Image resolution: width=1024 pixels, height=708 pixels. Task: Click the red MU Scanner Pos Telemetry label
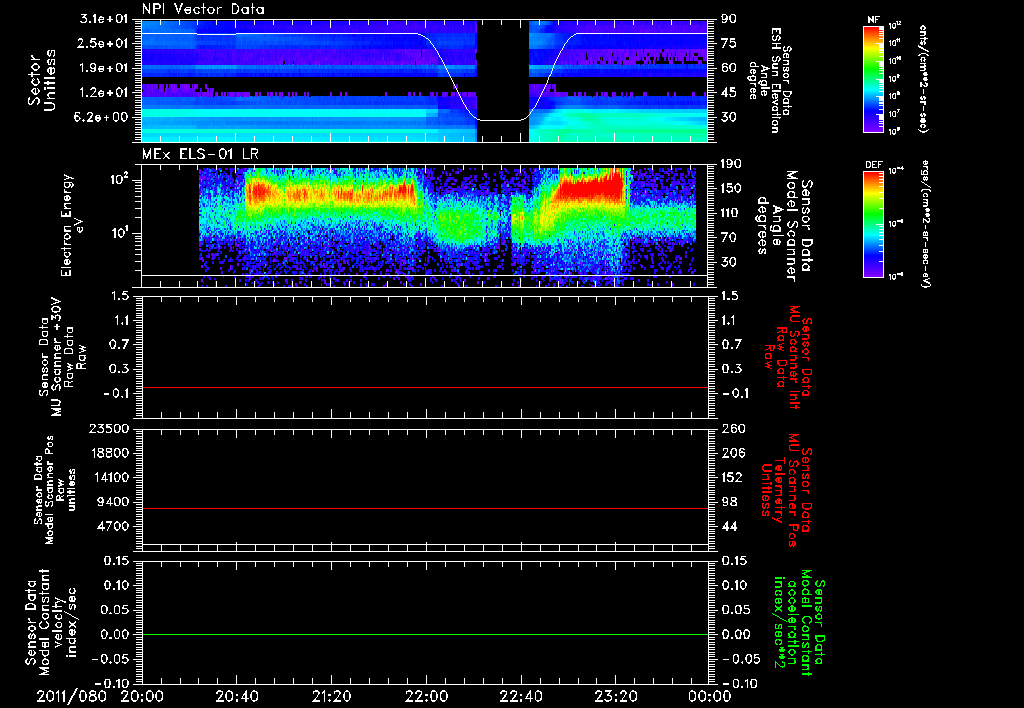[786, 491]
